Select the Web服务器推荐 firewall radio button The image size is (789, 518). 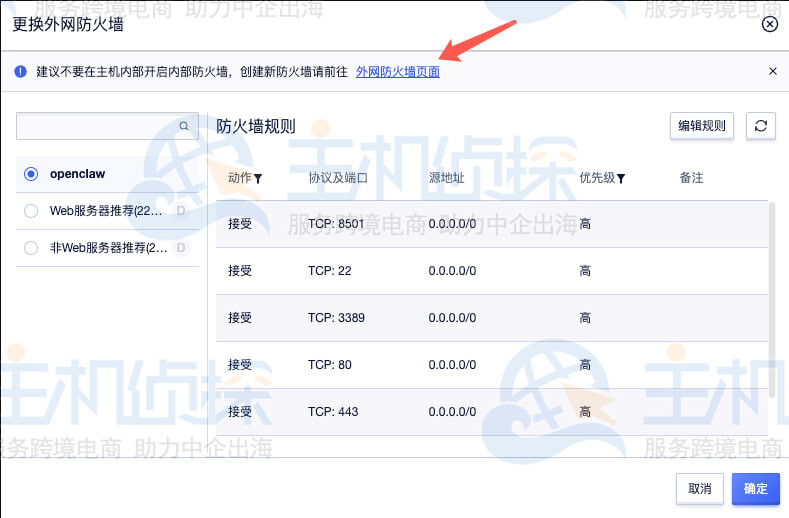coord(31,211)
